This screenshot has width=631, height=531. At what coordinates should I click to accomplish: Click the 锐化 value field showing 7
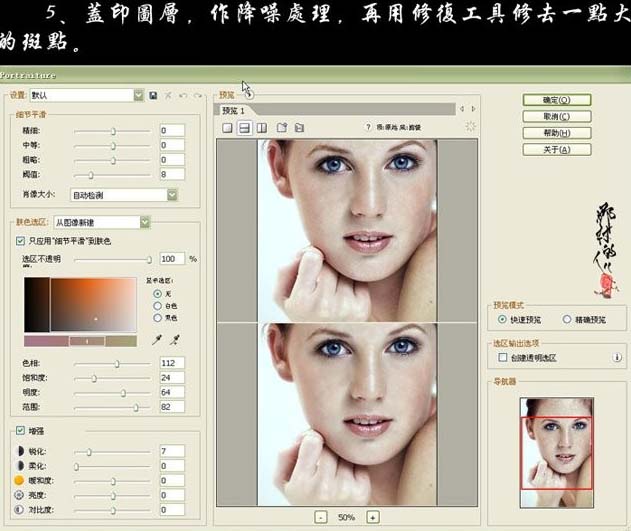point(172,451)
